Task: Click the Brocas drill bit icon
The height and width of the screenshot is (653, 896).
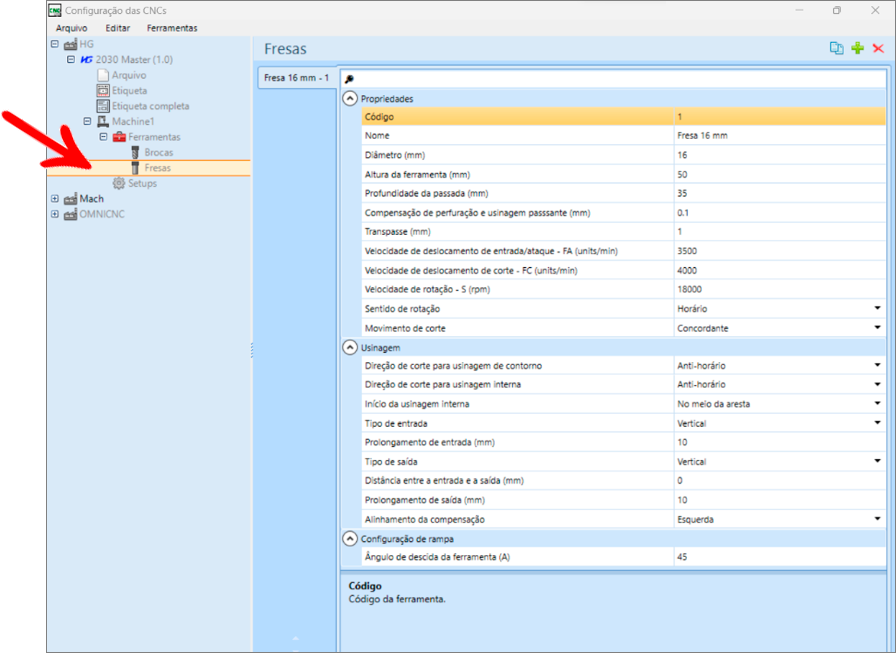Action: point(135,153)
